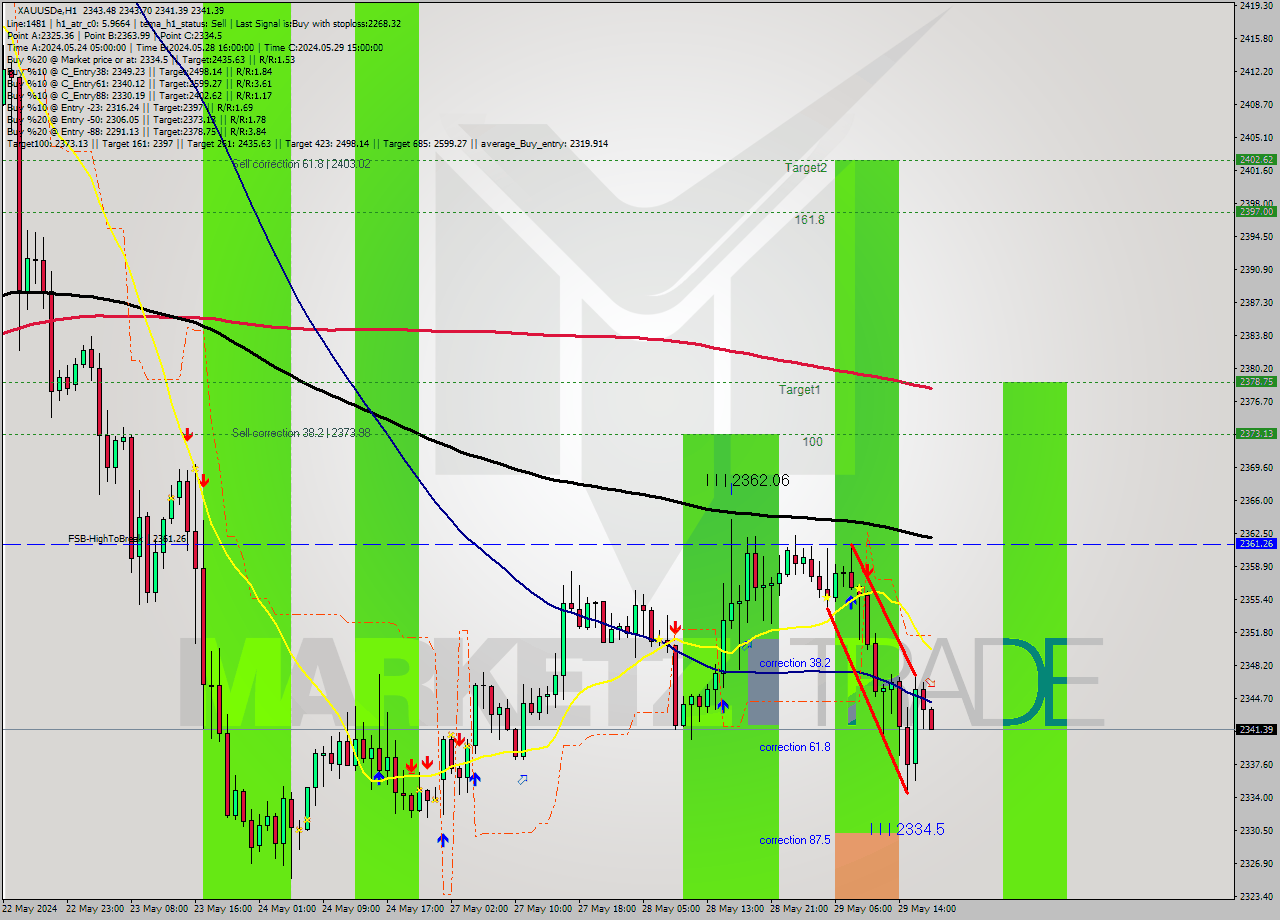Click the '29 May 14:00' time label
This screenshot has height=920, width=1280.
click(x=925, y=909)
